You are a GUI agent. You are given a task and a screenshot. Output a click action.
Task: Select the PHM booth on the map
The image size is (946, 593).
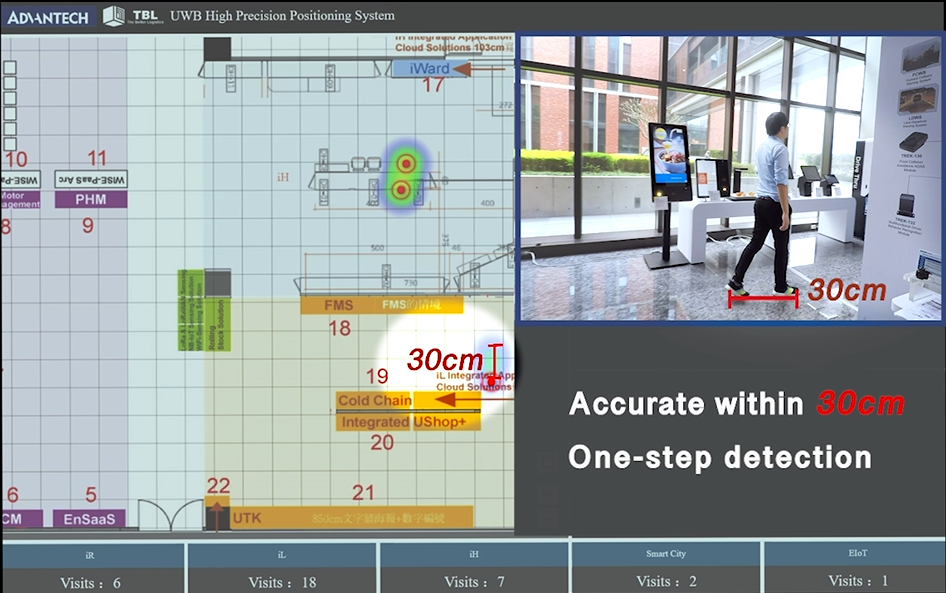point(91,200)
